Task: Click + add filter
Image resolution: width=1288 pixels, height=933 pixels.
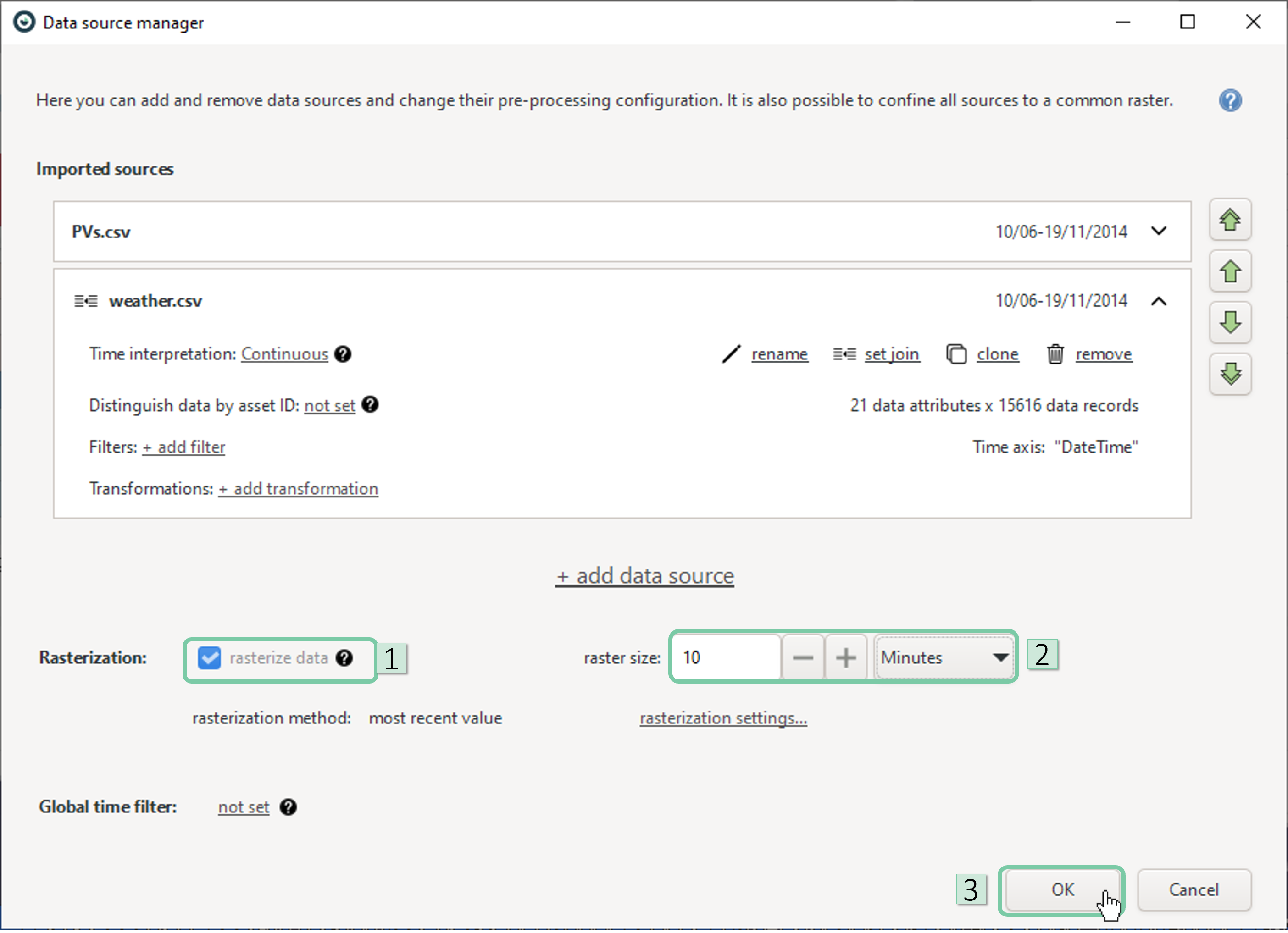Action: (x=183, y=447)
